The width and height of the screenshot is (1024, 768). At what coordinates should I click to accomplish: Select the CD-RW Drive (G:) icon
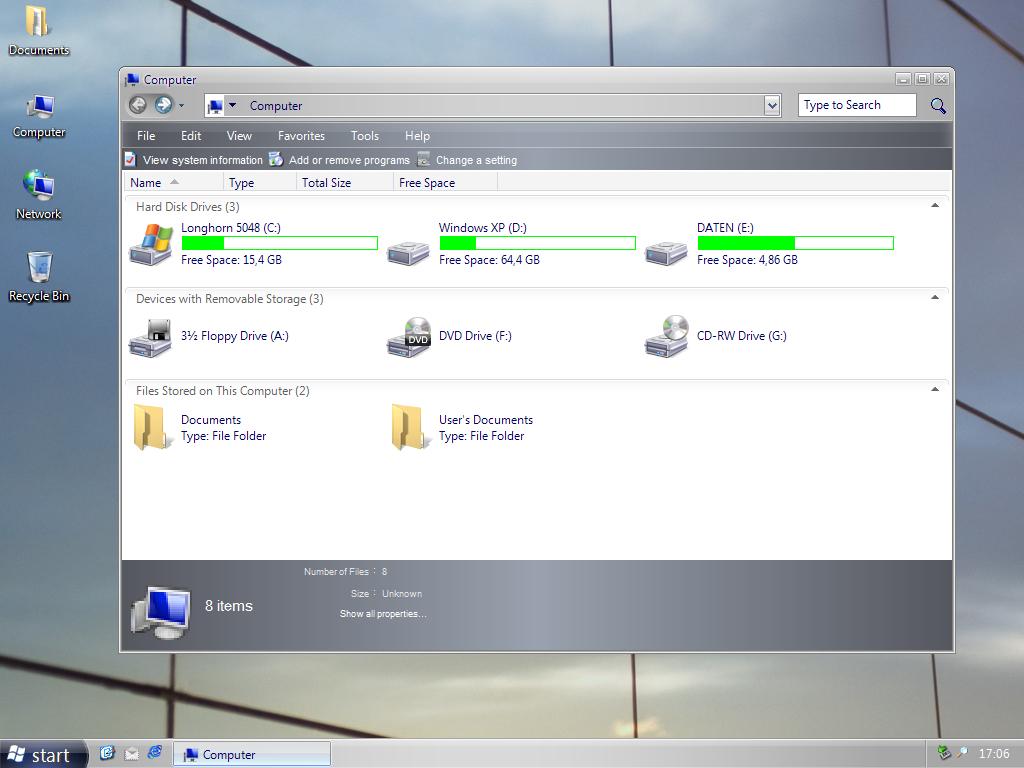[x=667, y=337]
